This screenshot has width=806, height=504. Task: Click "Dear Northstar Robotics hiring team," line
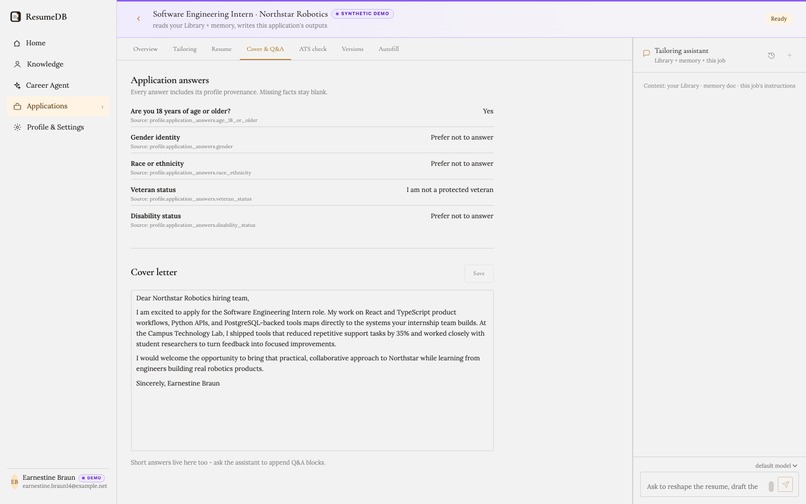193,298
